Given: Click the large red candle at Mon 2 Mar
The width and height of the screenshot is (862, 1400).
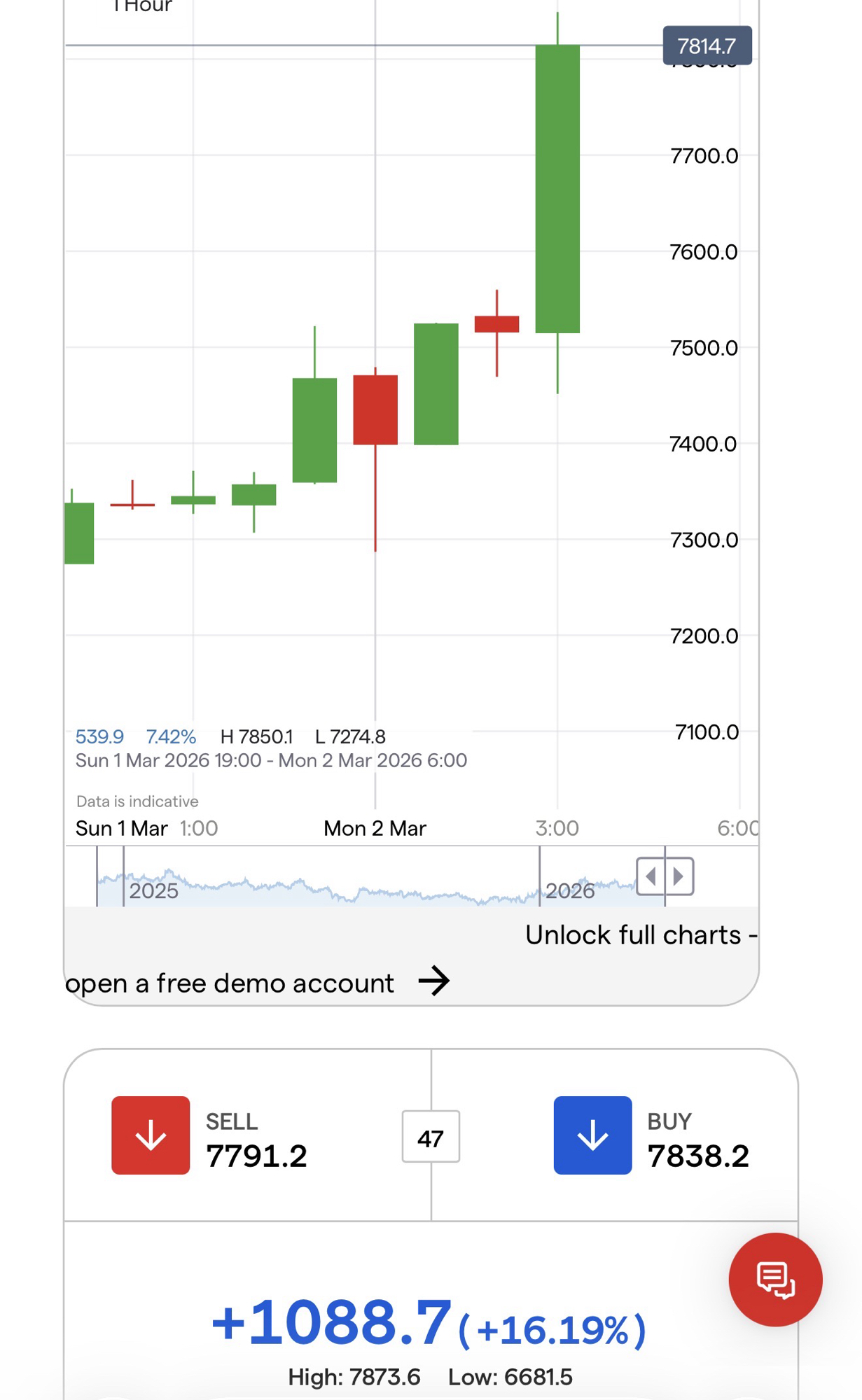Looking at the screenshot, I should pos(375,409).
